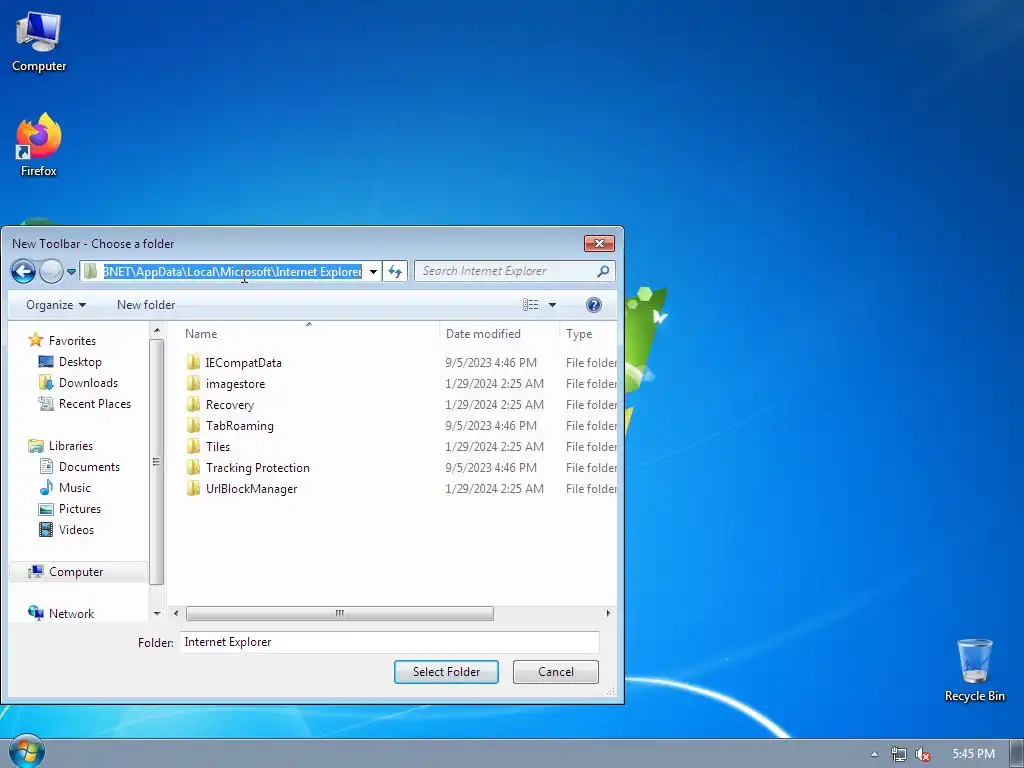Open the Windows Start menu
1024x768 pixels.
pyautogui.click(x=27, y=751)
